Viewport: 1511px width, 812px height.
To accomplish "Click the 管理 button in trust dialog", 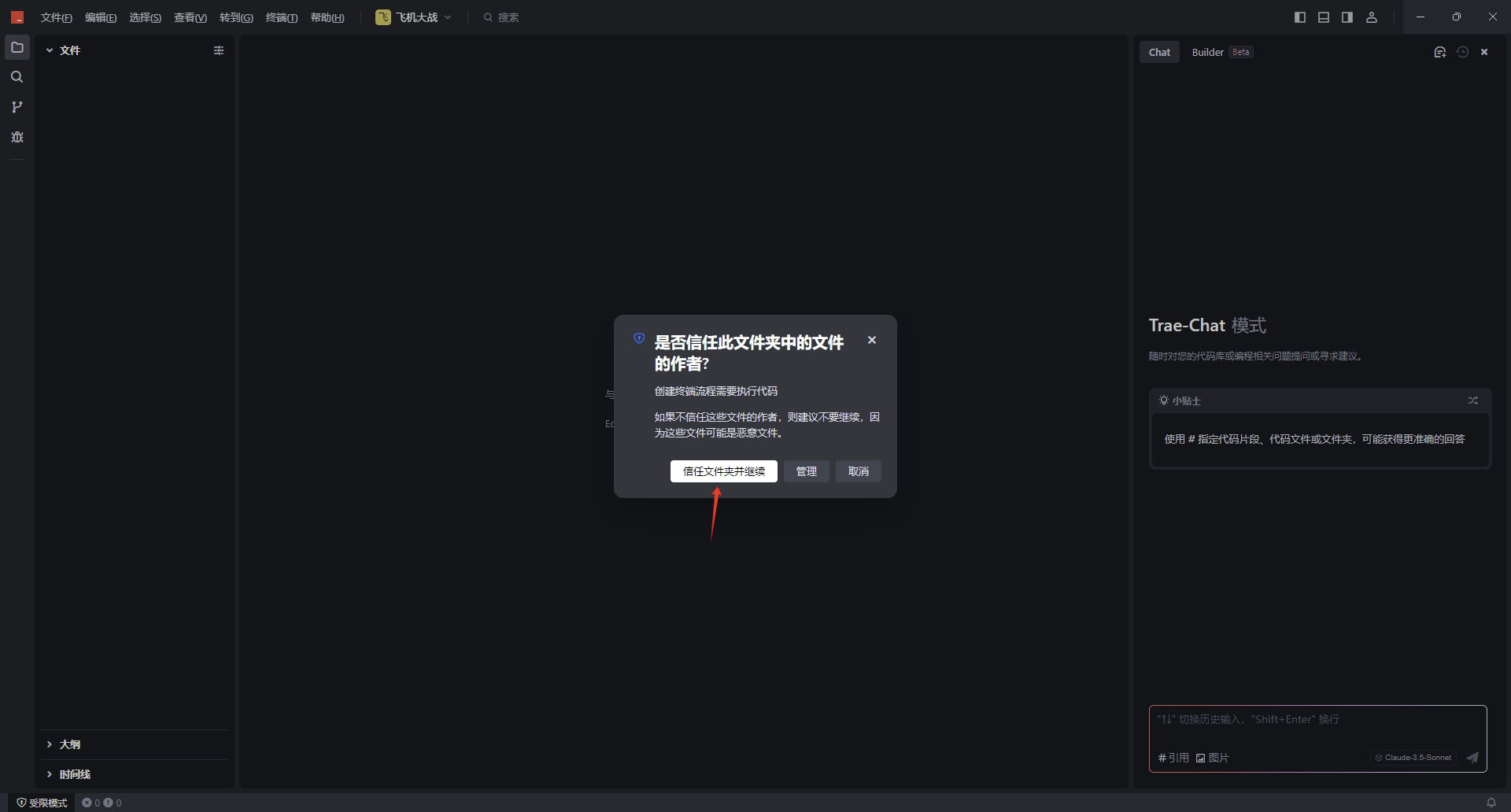I will pos(806,471).
